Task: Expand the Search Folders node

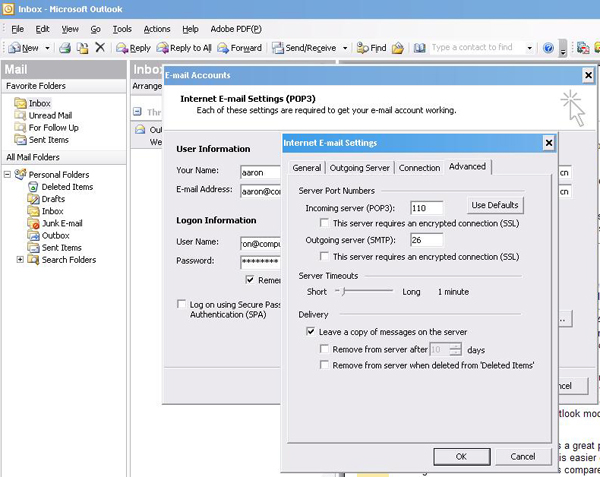Action: pyautogui.click(x=20, y=259)
